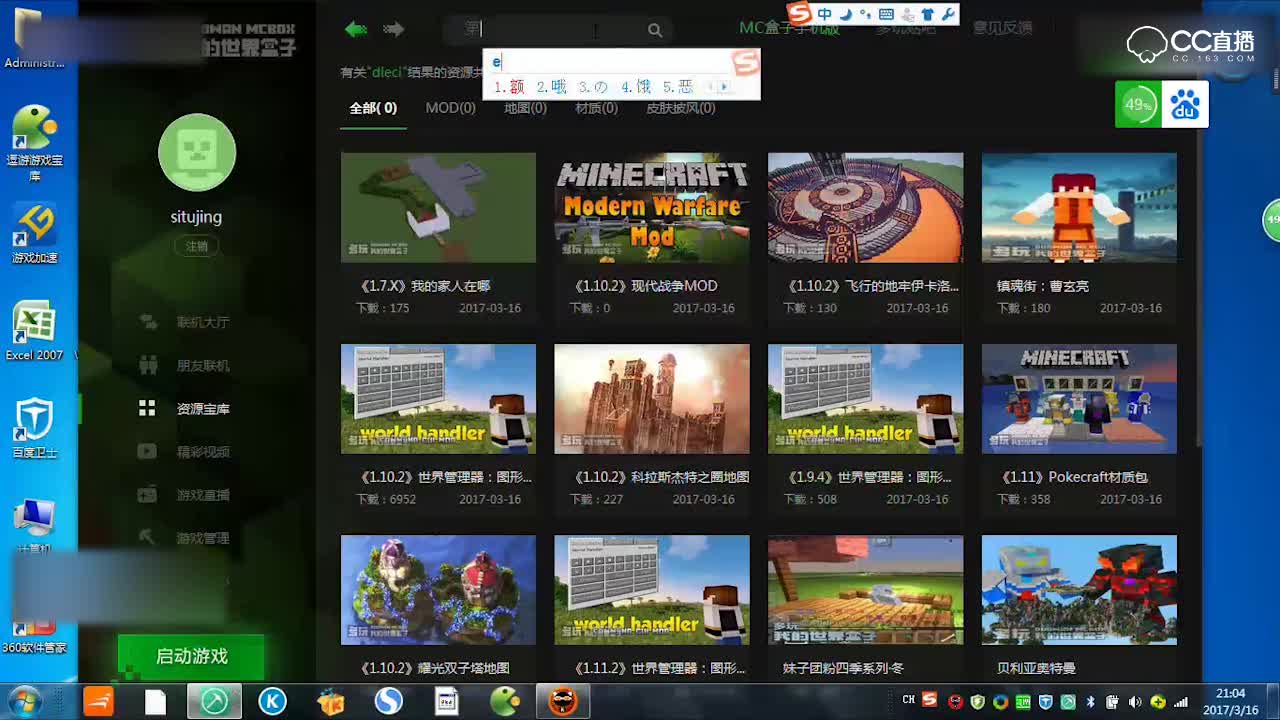
Task: Open 飞行的地牢伊卡洛 map thumbnail
Action: coord(865,208)
